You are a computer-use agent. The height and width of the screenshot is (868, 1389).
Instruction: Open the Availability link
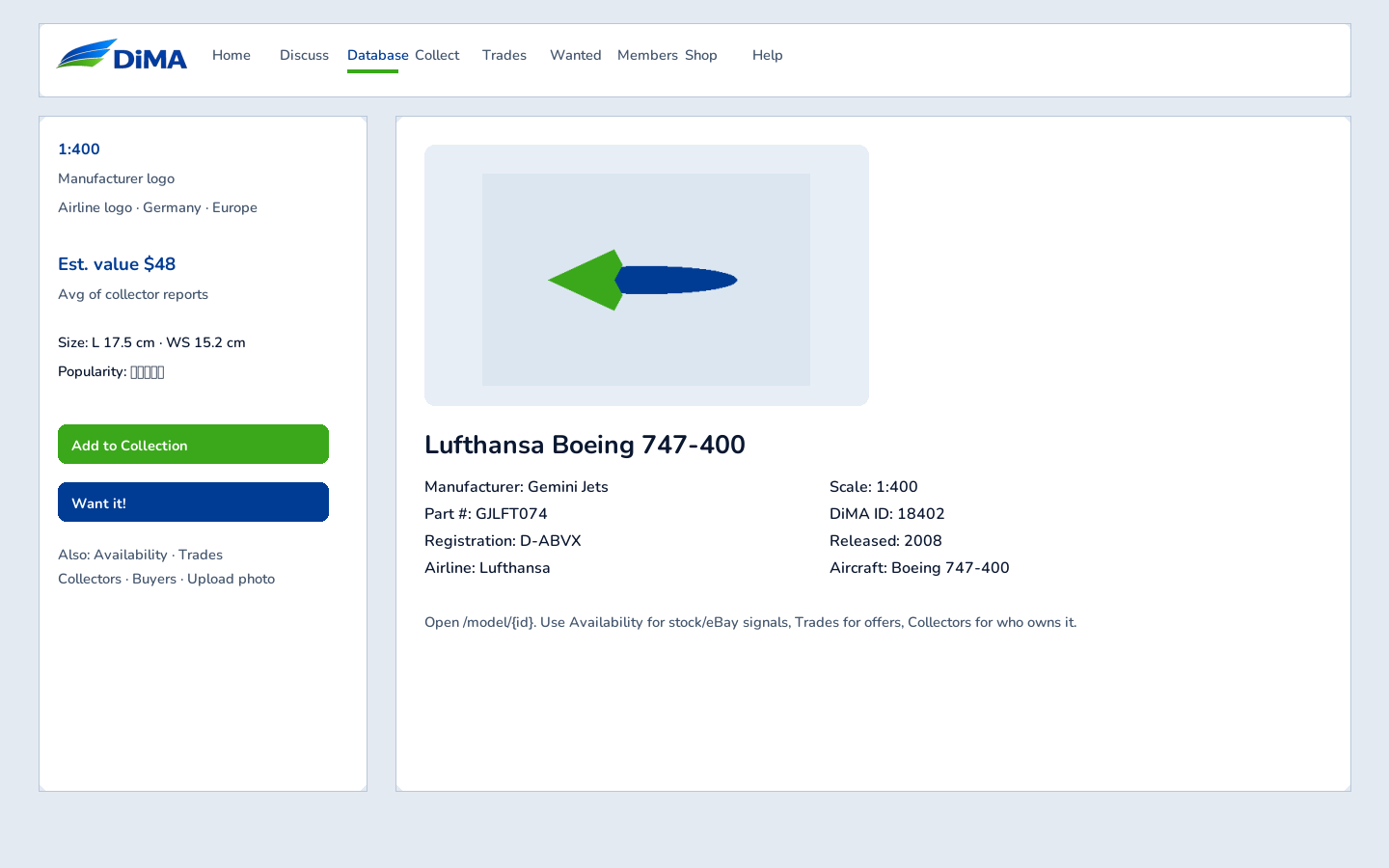click(130, 555)
